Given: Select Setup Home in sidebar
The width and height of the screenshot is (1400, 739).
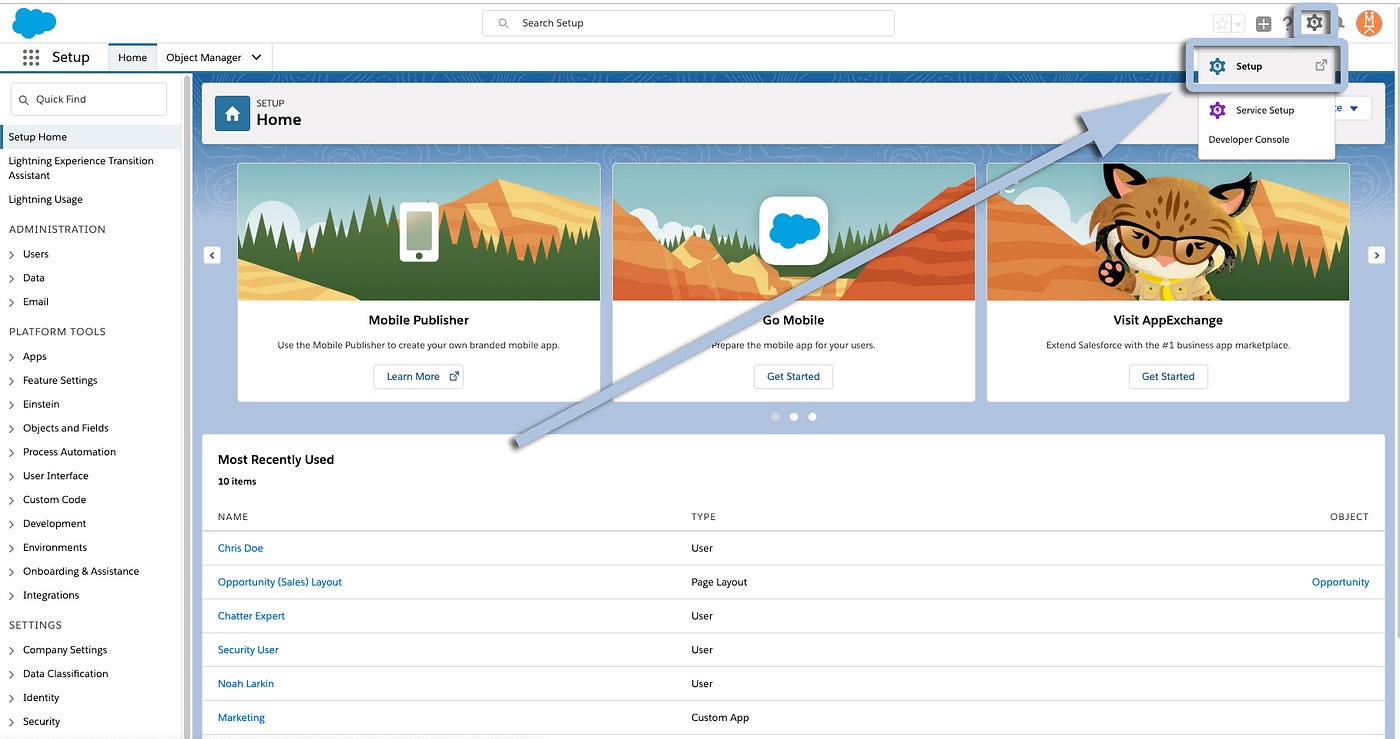Looking at the screenshot, I should tap(91, 137).
